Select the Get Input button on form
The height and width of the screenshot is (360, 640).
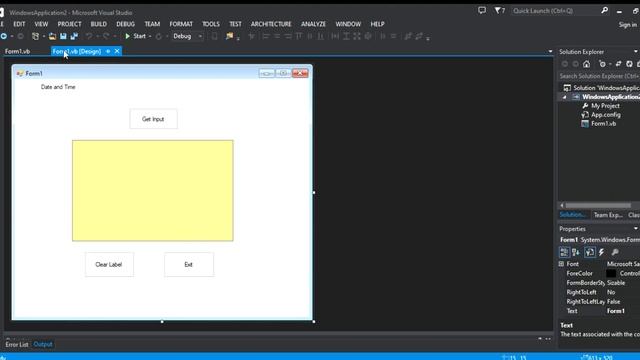tap(153, 119)
